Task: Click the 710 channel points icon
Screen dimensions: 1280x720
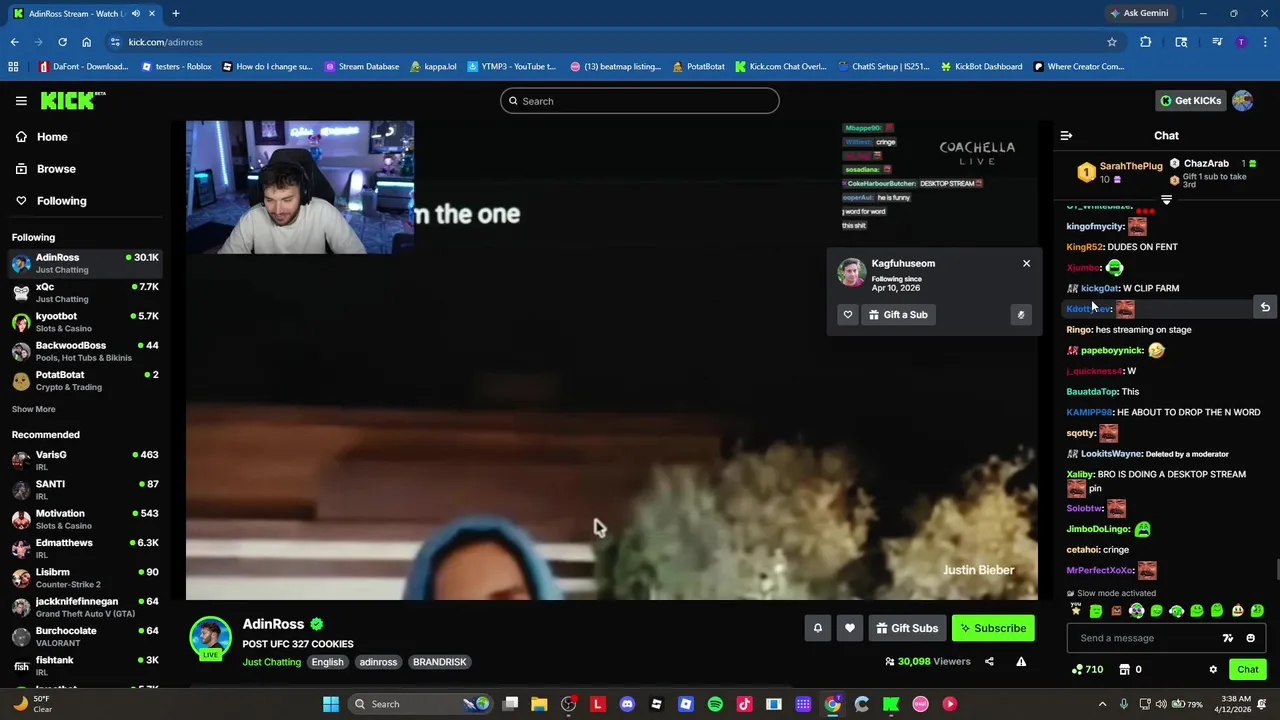Action: coord(1087,670)
